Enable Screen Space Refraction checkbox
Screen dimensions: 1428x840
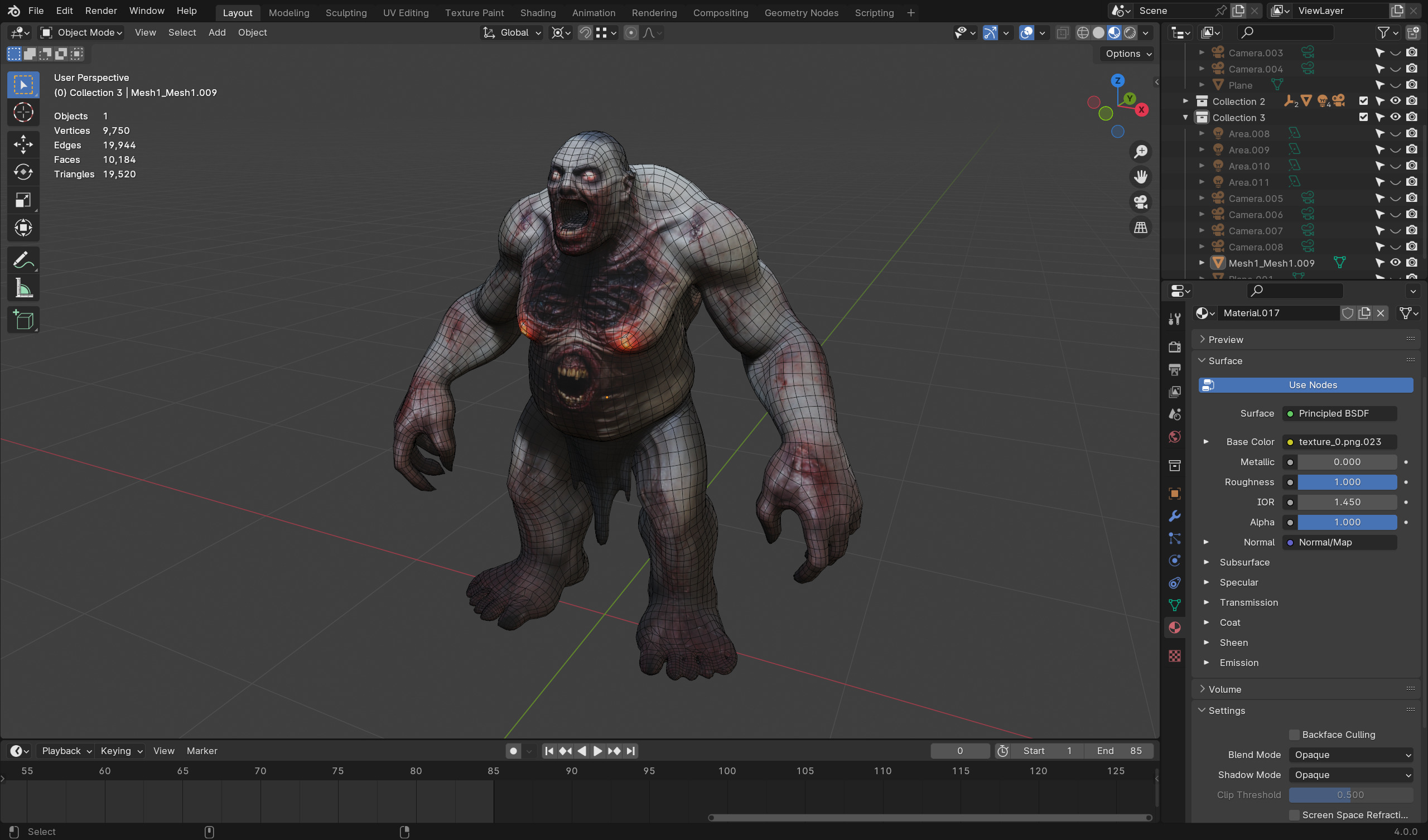point(1294,815)
